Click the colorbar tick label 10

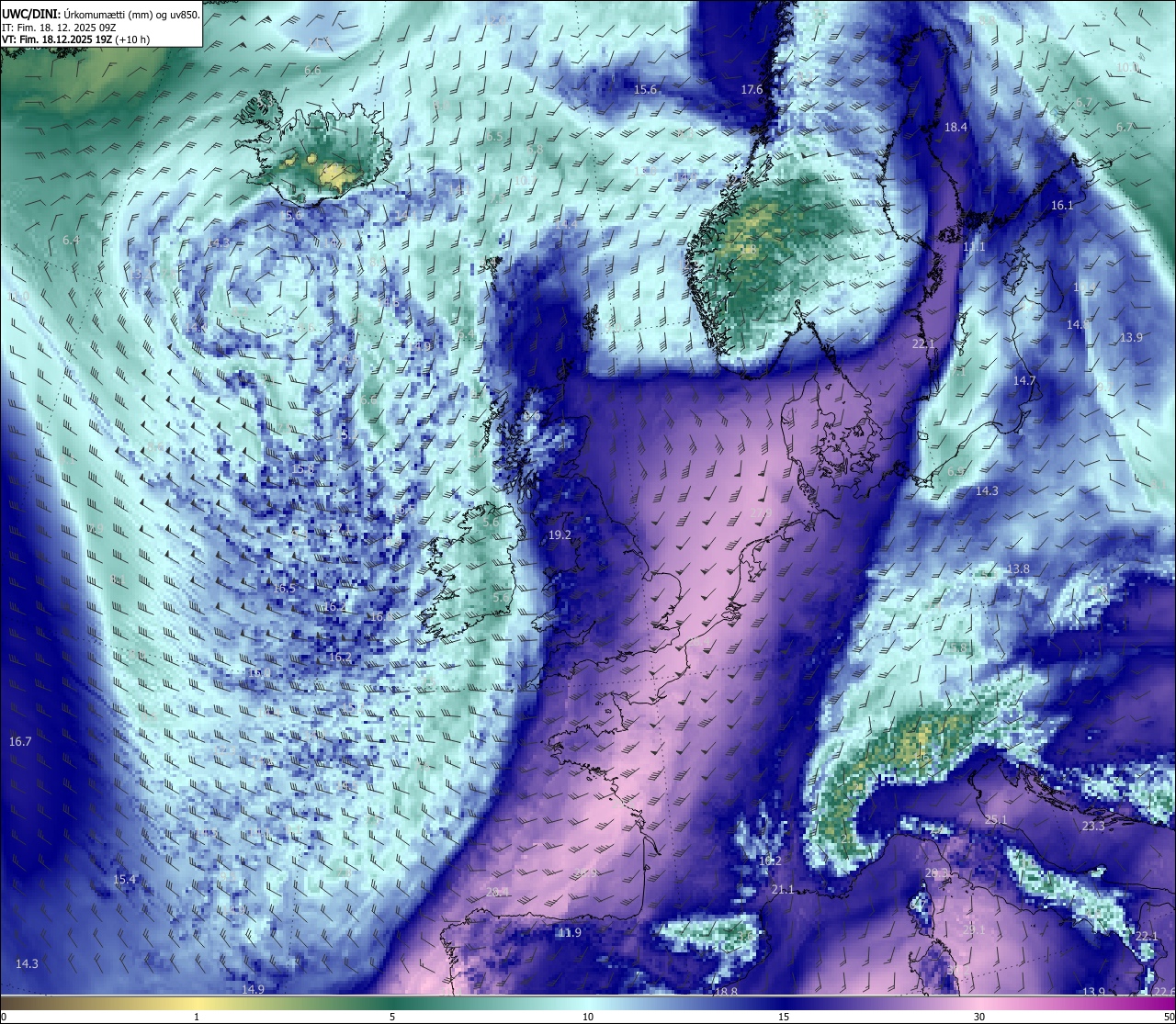coord(588,1017)
